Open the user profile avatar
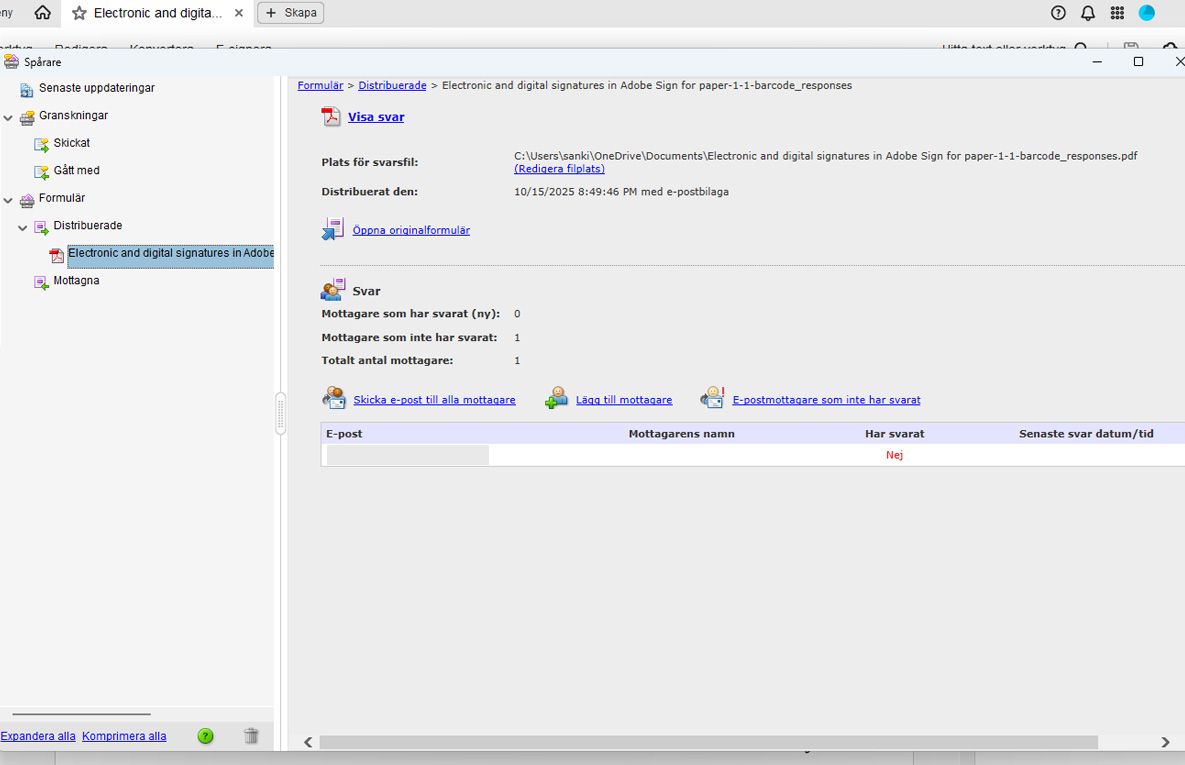The height and width of the screenshot is (765, 1185). click(x=1146, y=13)
